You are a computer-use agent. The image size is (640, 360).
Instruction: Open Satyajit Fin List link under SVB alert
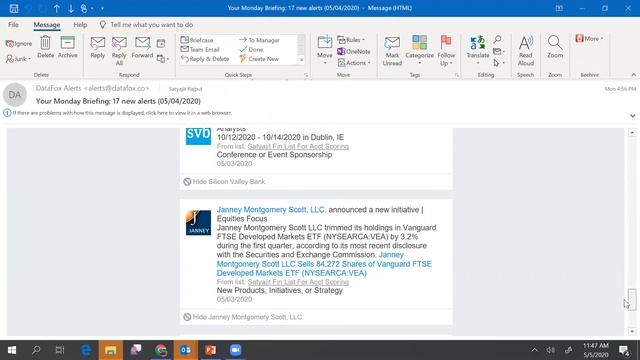pos(298,146)
